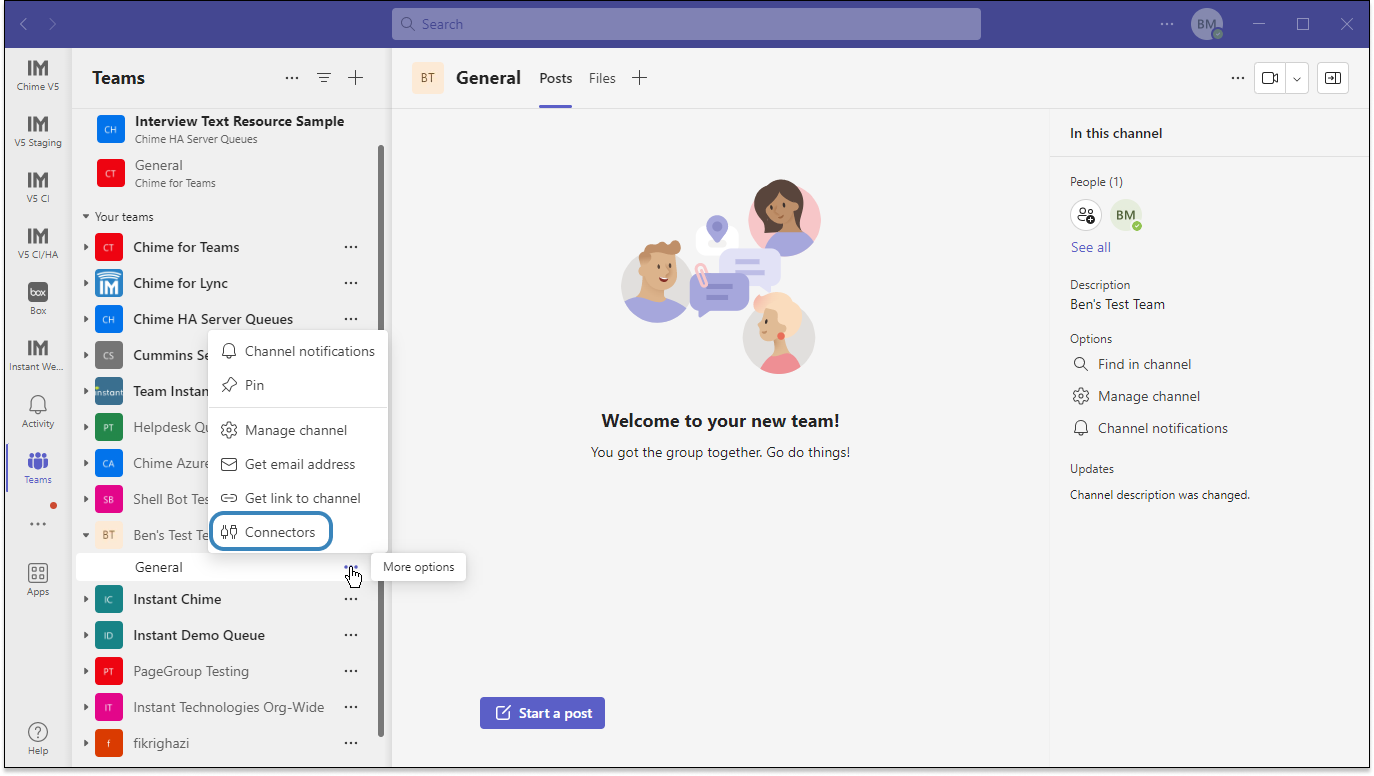This screenshot has width=1374, height=776.
Task: Open Interview Text Resource Sample pinned channel
Action: click(x=227, y=129)
